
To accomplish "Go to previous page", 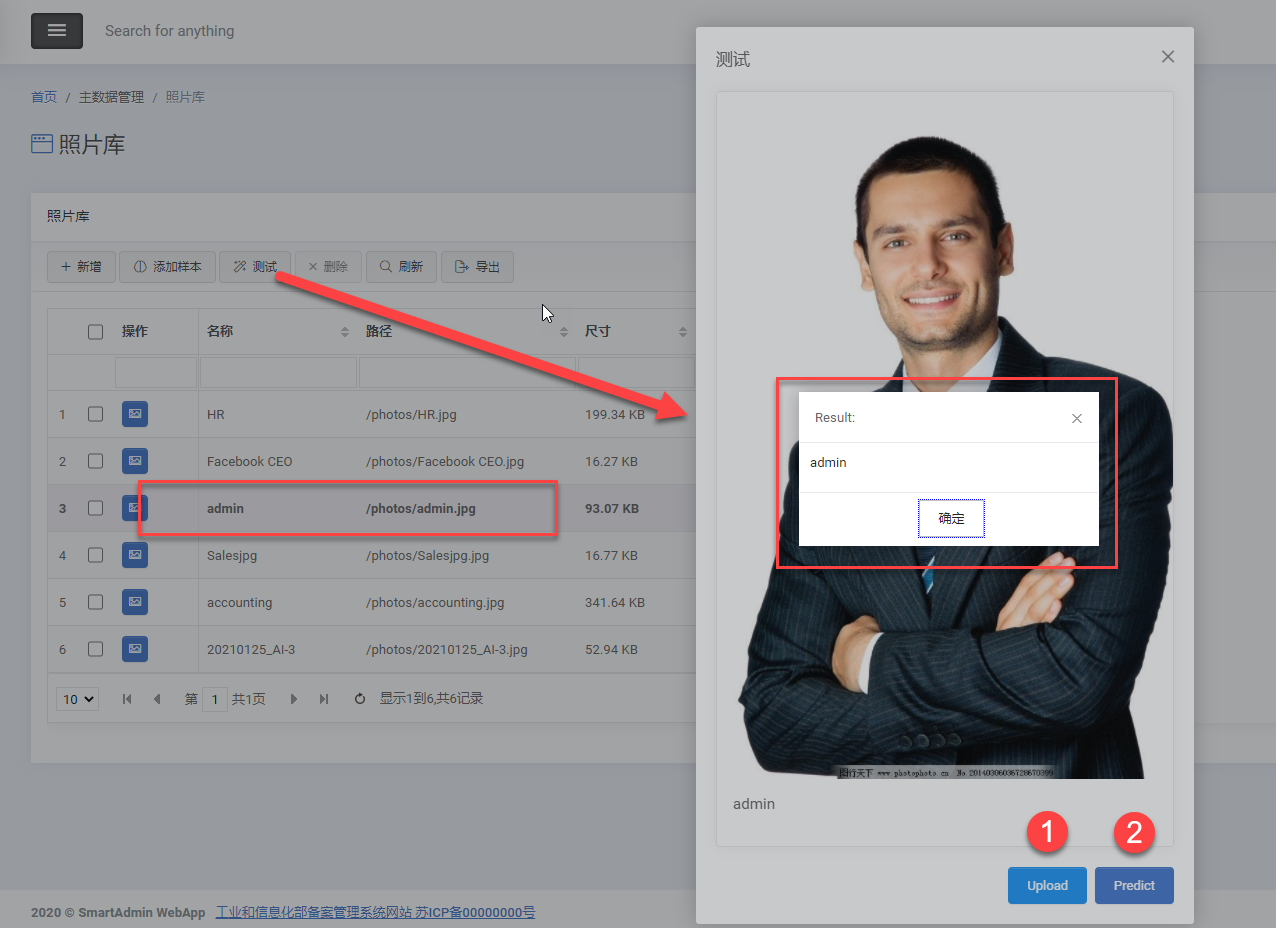I will (156, 699).
